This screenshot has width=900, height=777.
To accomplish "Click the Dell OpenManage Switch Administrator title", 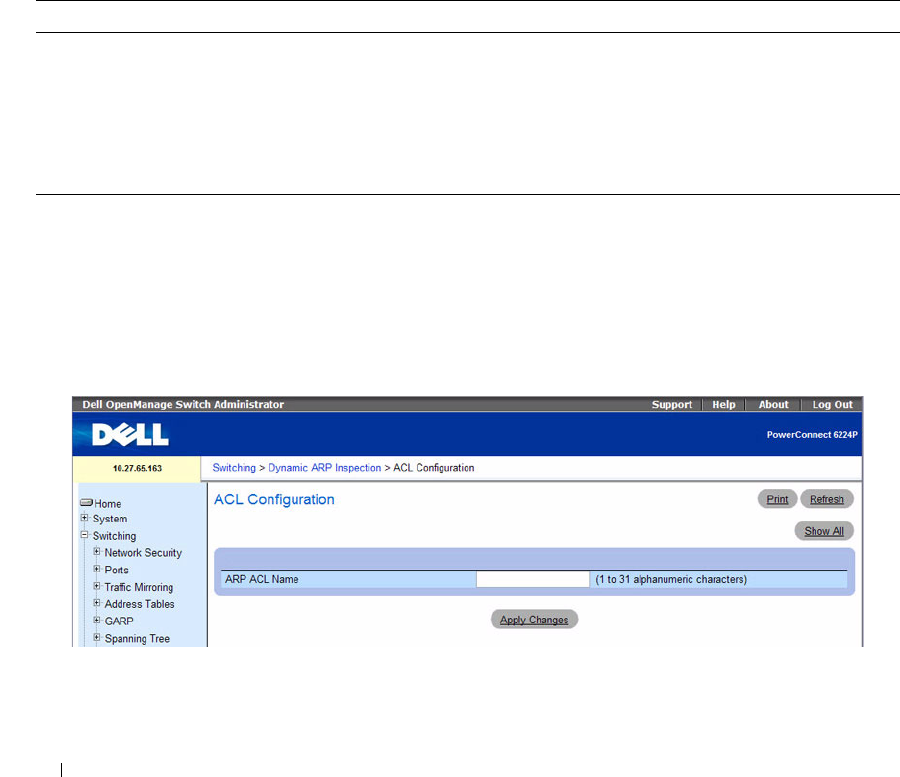I will (x=183, y=405).
